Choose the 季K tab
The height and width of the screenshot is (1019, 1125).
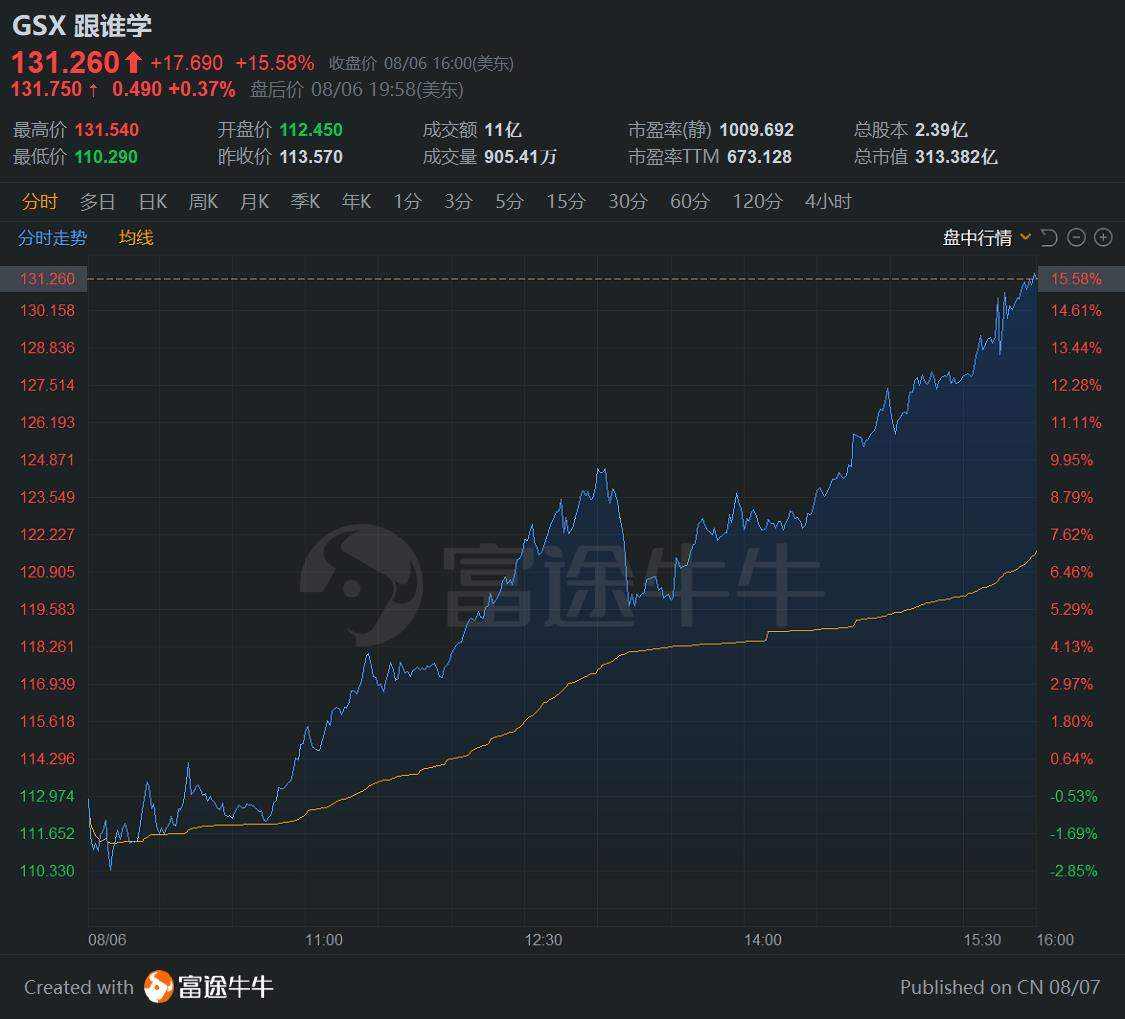(305, 202)
